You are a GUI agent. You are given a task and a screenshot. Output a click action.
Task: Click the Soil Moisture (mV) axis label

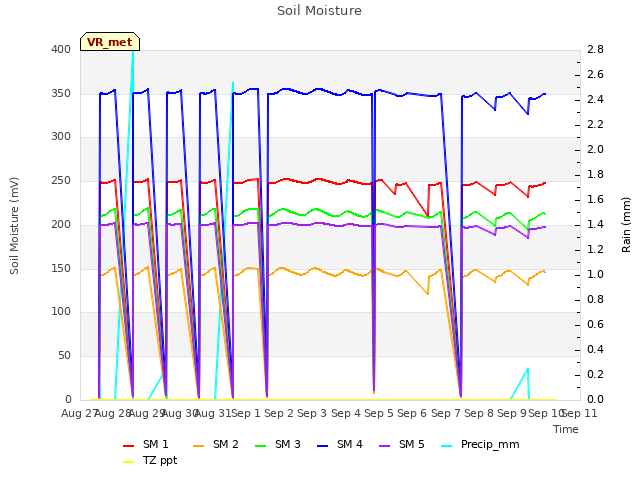pos(14,225)
